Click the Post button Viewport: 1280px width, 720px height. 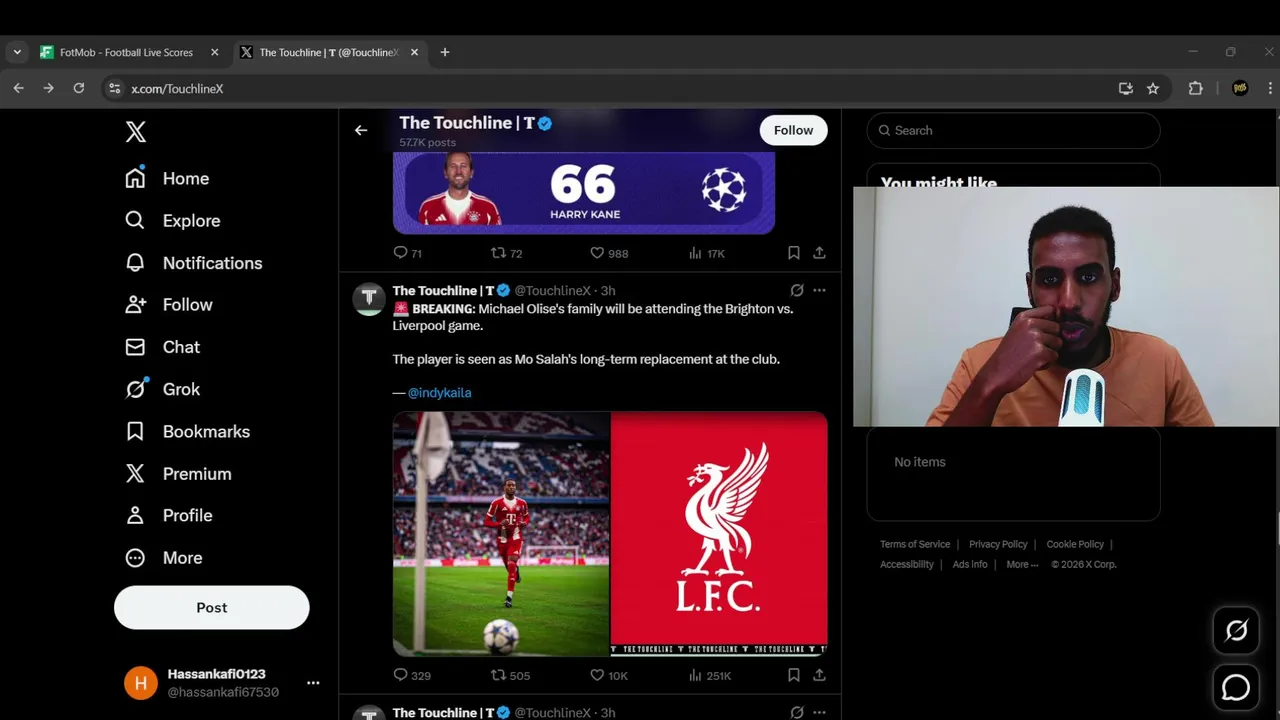click(212, 607)
